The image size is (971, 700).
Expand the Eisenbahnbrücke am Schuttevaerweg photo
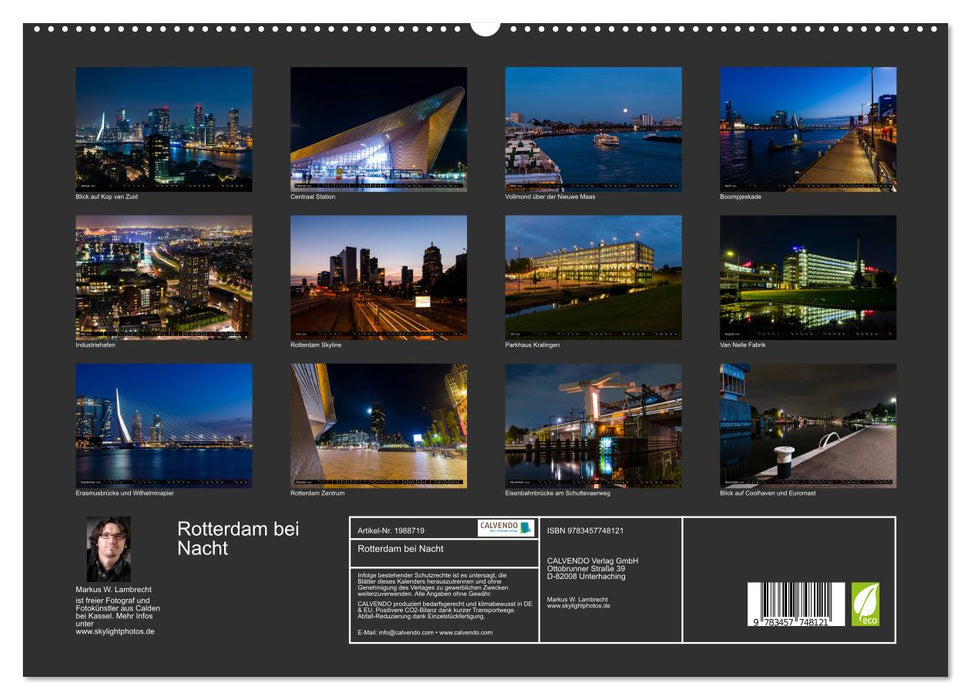[x=592, y=425]
